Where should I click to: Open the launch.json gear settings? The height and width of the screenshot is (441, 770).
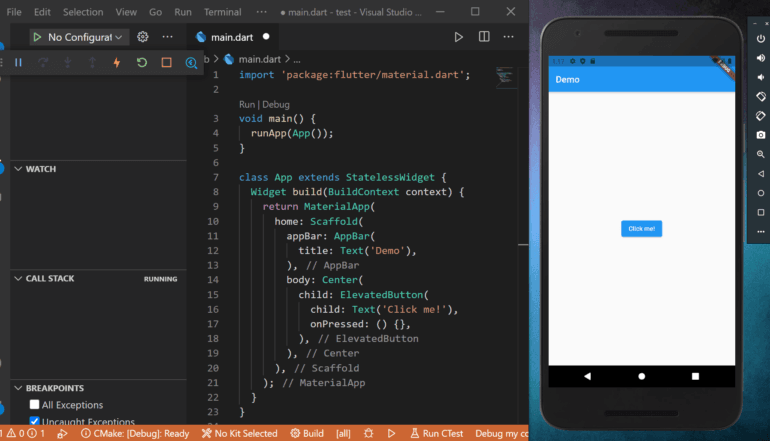click(143, 37)
